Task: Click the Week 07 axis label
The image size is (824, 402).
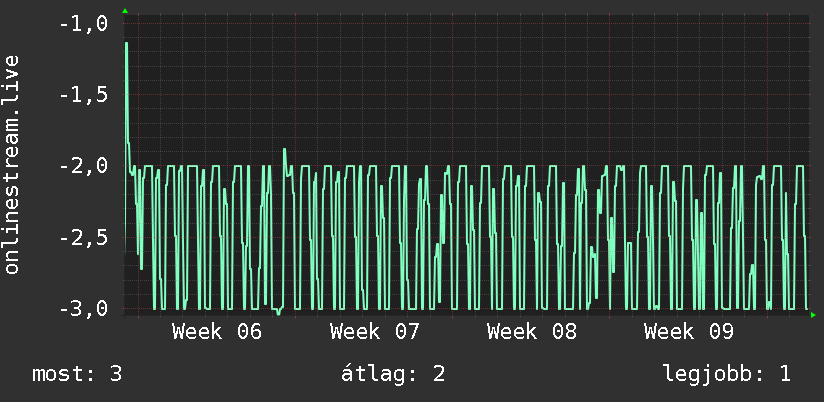Action: [x=374, y=332]
